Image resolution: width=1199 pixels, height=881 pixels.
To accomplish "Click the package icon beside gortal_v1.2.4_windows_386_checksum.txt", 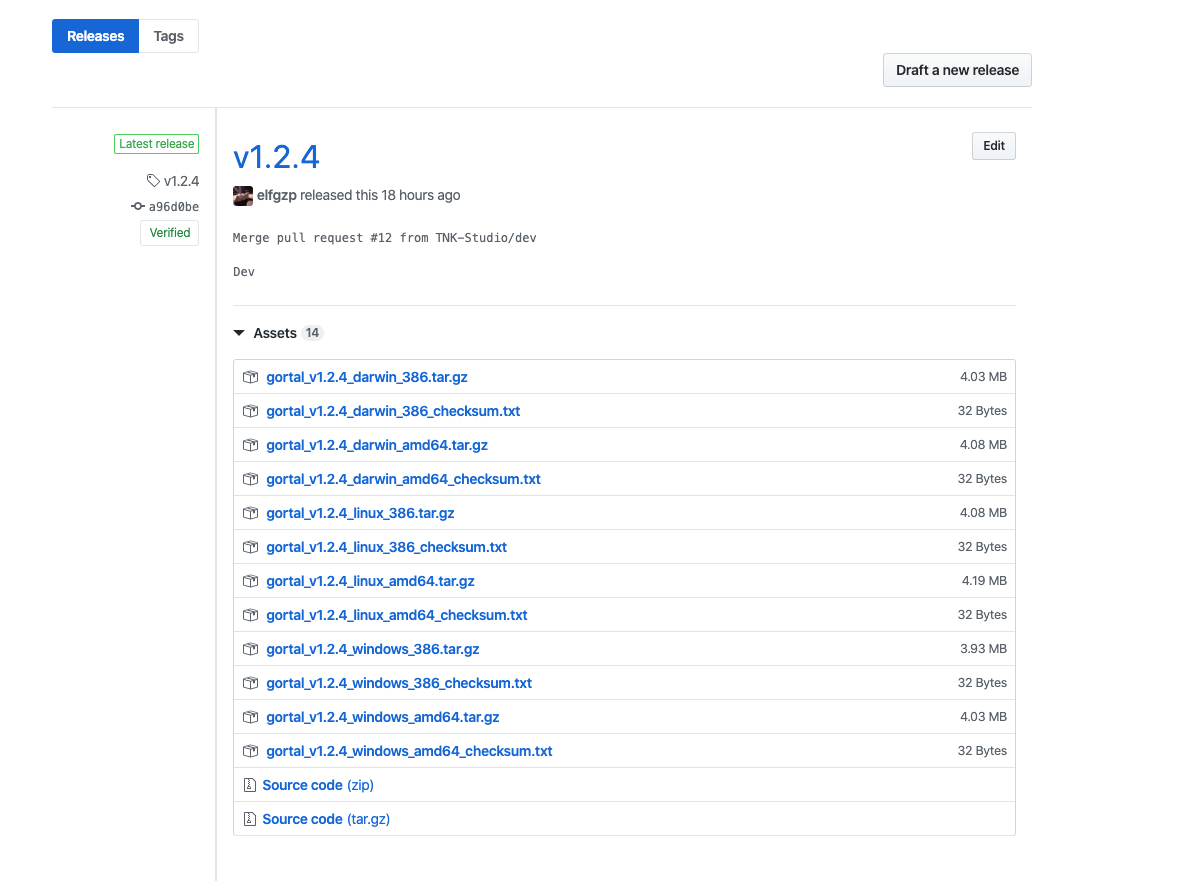I will coord(250,683).
